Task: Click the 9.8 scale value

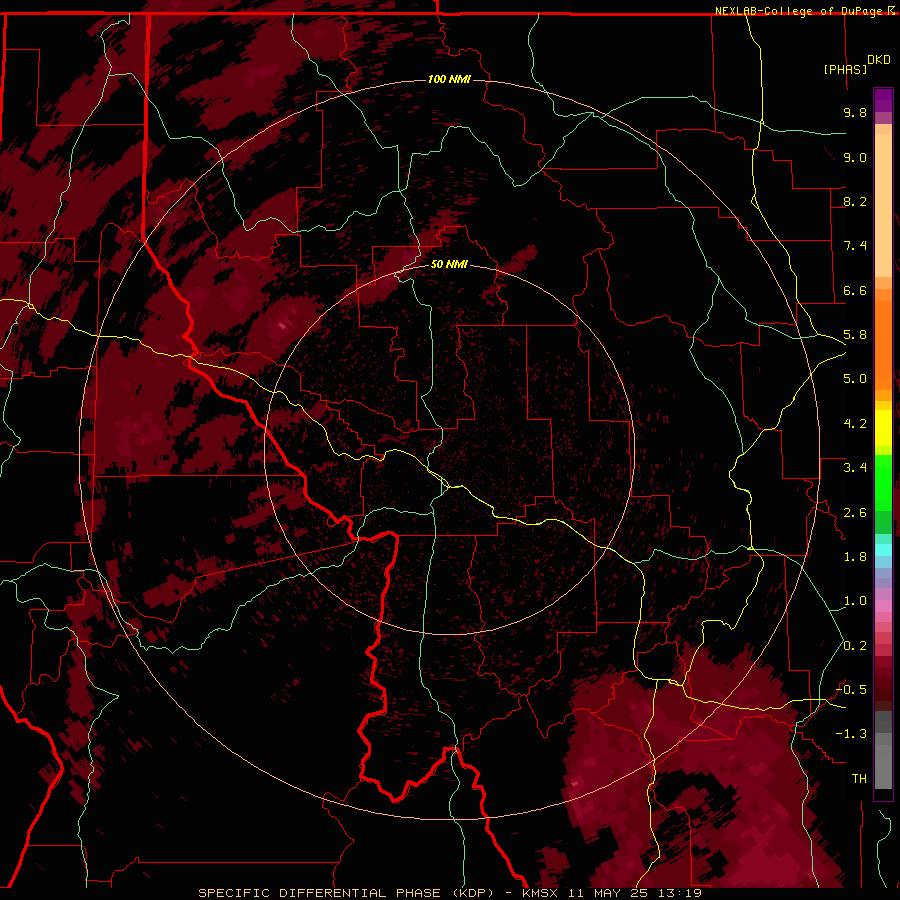Action: (x=855, y=112)
